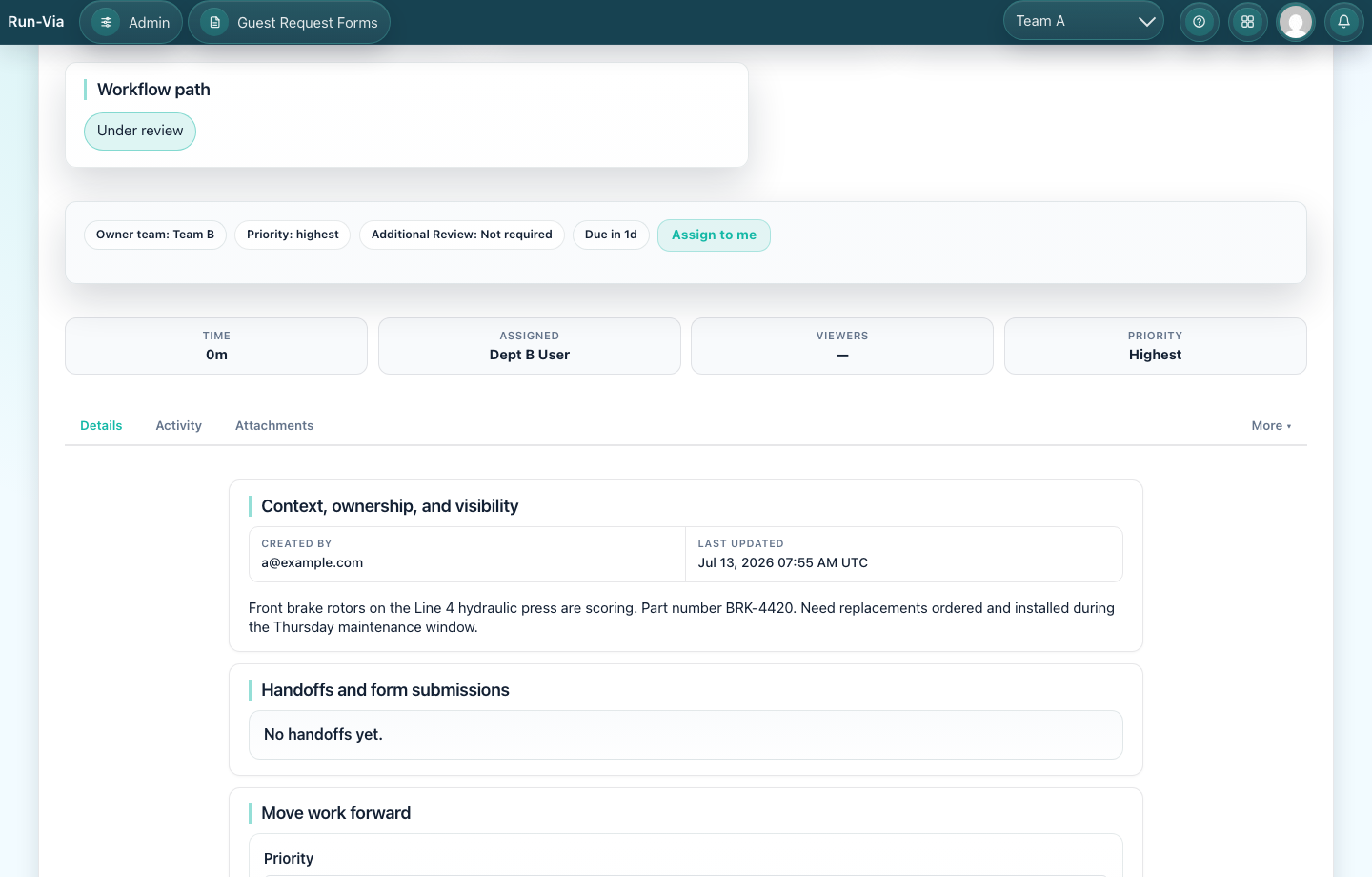Click the No handoffs yet message
1372x877 pixels.
(323, 735)
